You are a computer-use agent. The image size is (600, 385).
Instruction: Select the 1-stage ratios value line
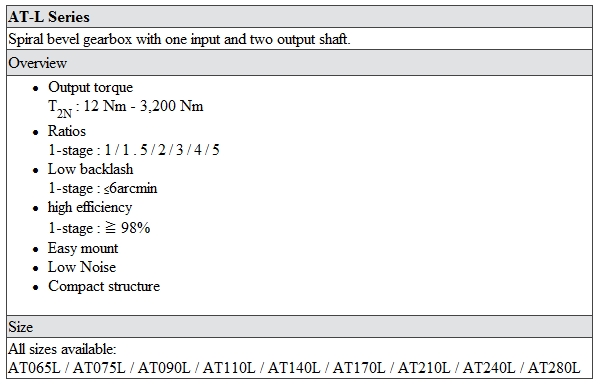pyautogui.click(x=134, y=150)
